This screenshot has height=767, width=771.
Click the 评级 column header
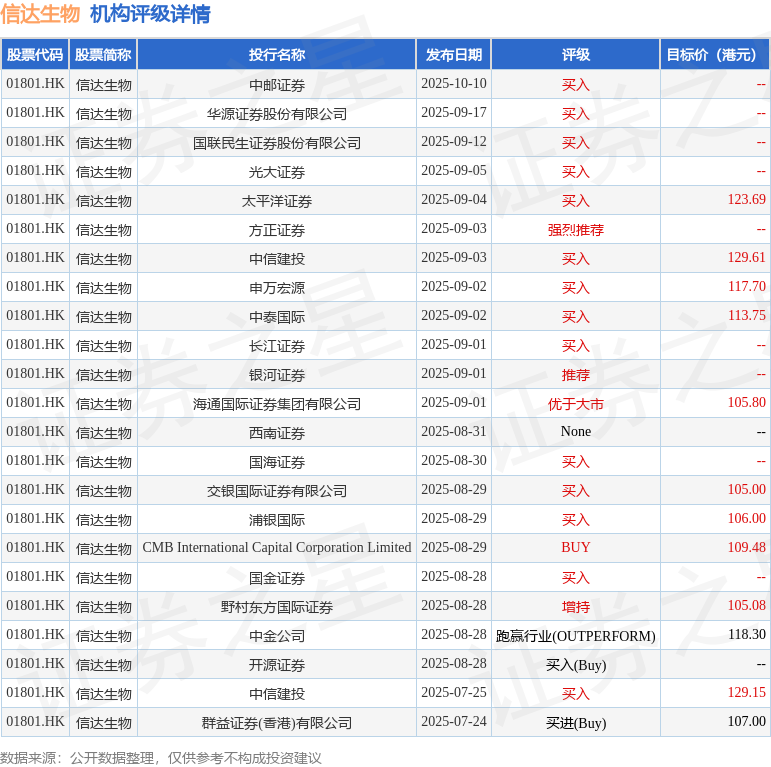tap(576, 55)
